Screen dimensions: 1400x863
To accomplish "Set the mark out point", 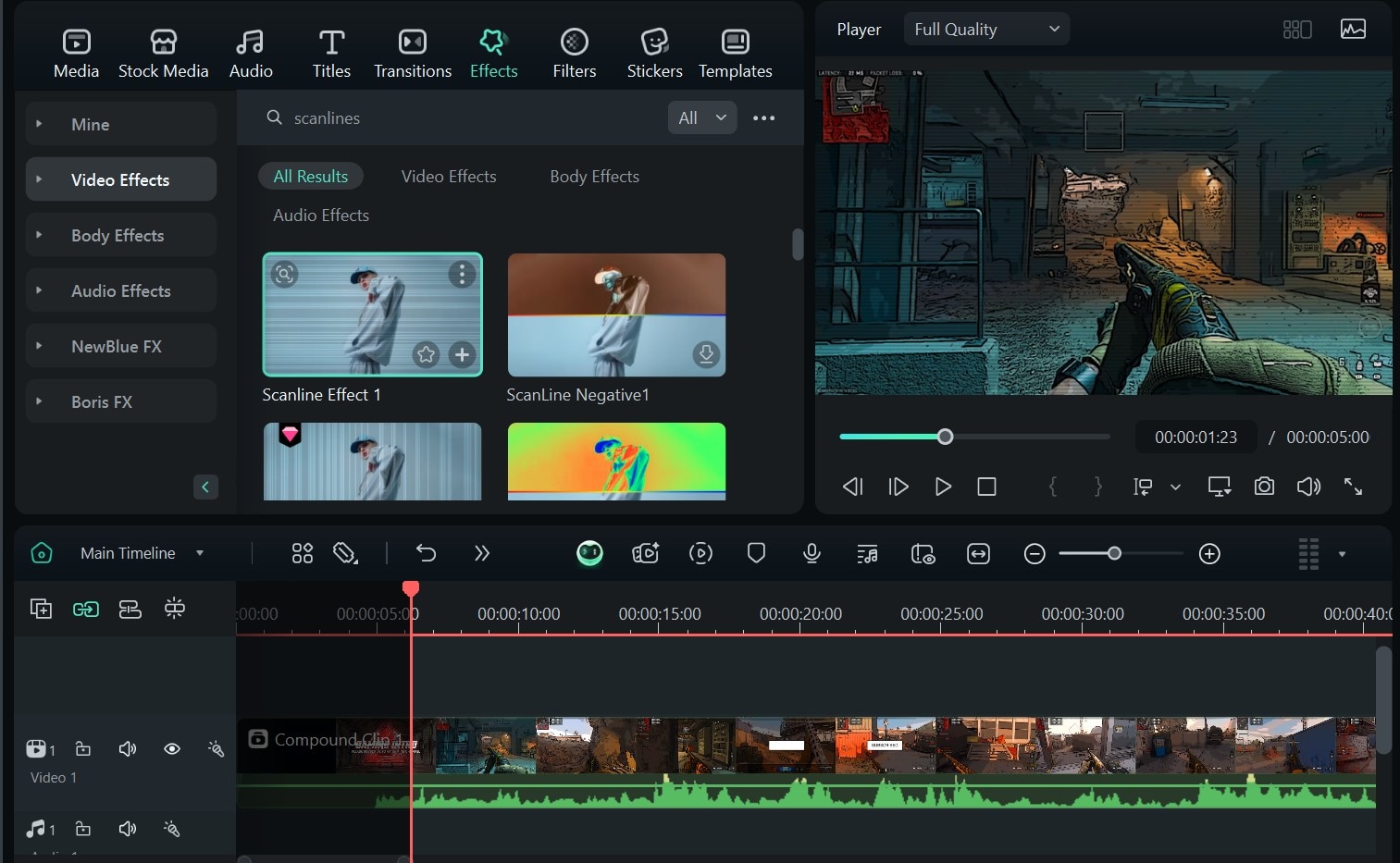I will point(1098,487).
